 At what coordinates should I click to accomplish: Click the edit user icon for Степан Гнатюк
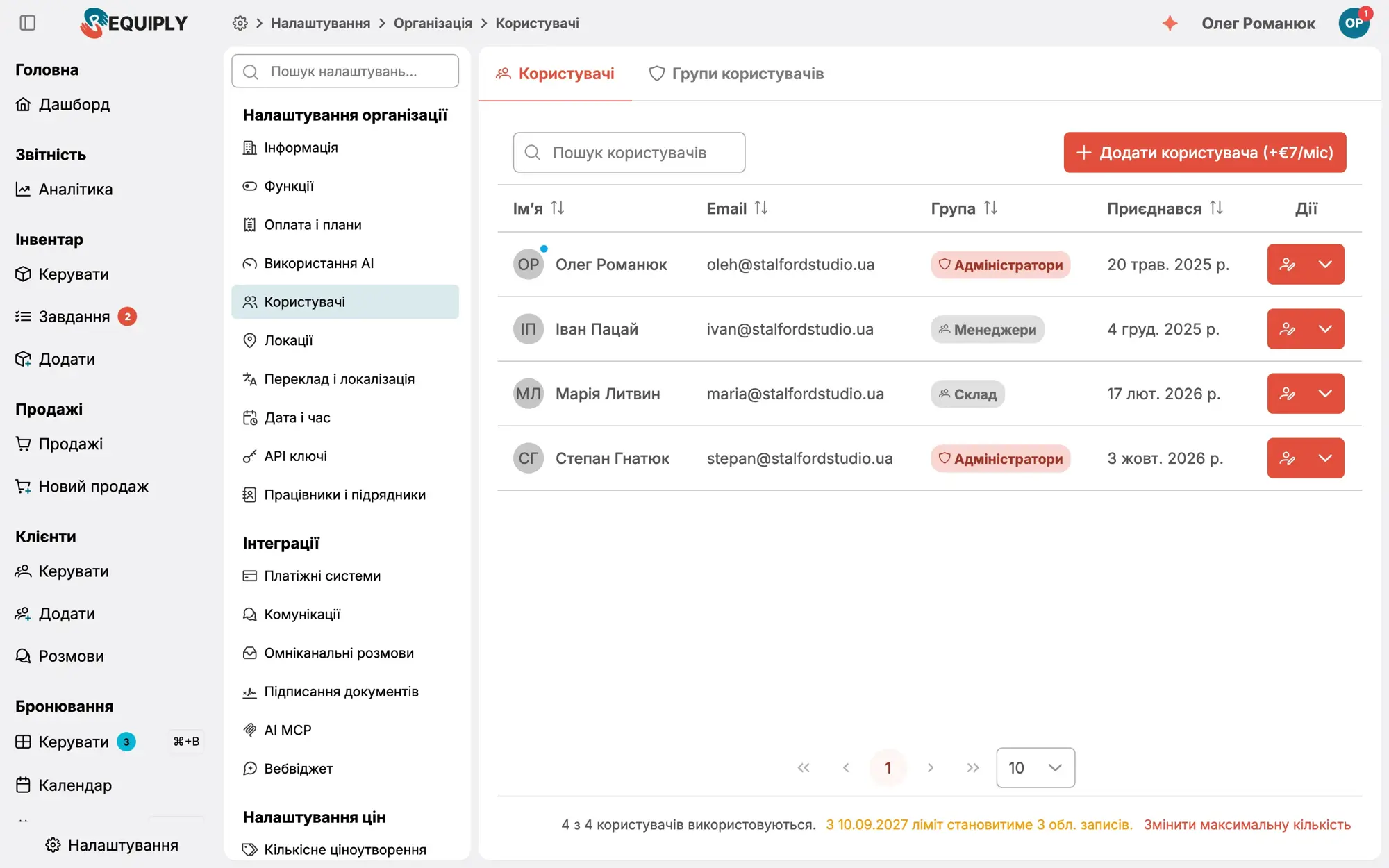[x=1287, y=458]
